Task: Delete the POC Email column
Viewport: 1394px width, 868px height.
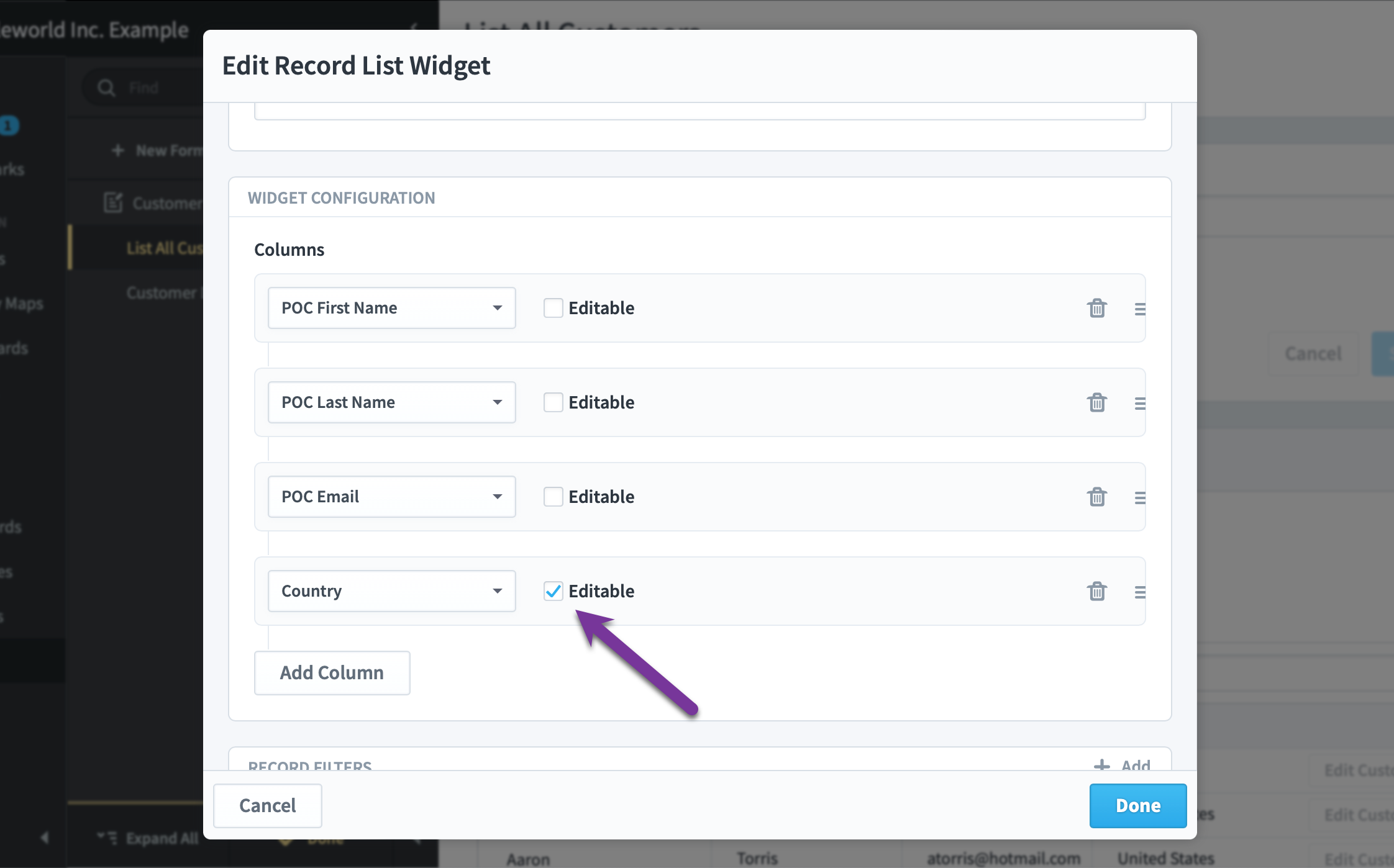Action: [1097, 497]
